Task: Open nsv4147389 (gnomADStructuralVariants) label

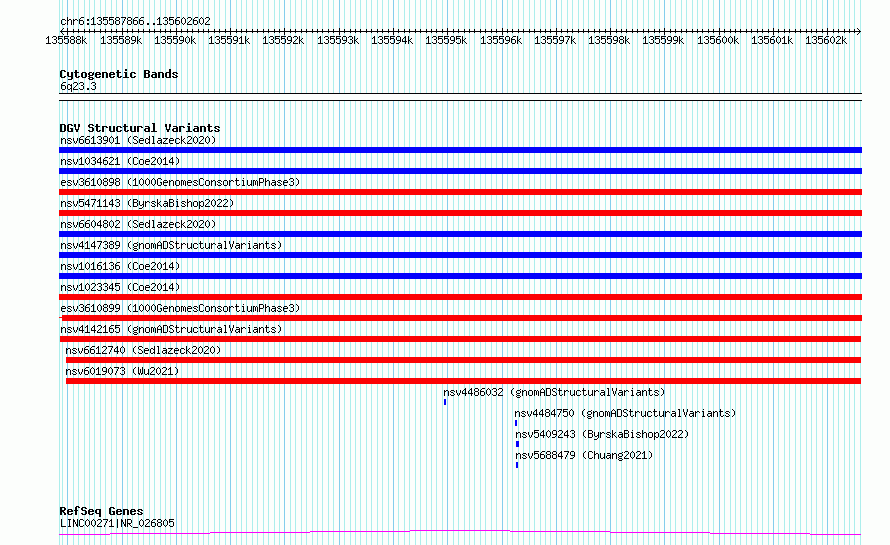Action: (171, 245)
